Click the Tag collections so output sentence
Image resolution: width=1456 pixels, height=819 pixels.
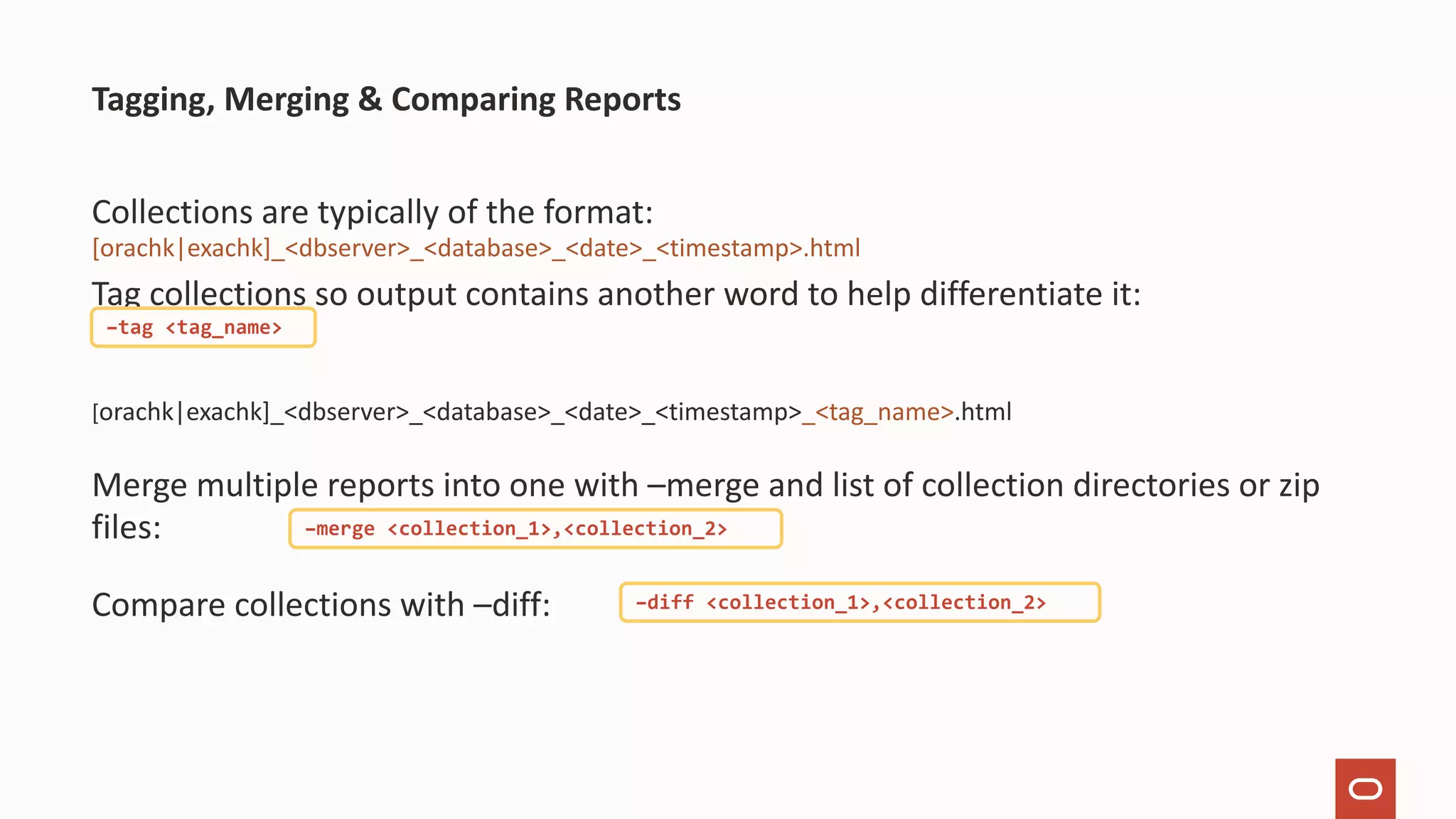(x=616, y=294)
